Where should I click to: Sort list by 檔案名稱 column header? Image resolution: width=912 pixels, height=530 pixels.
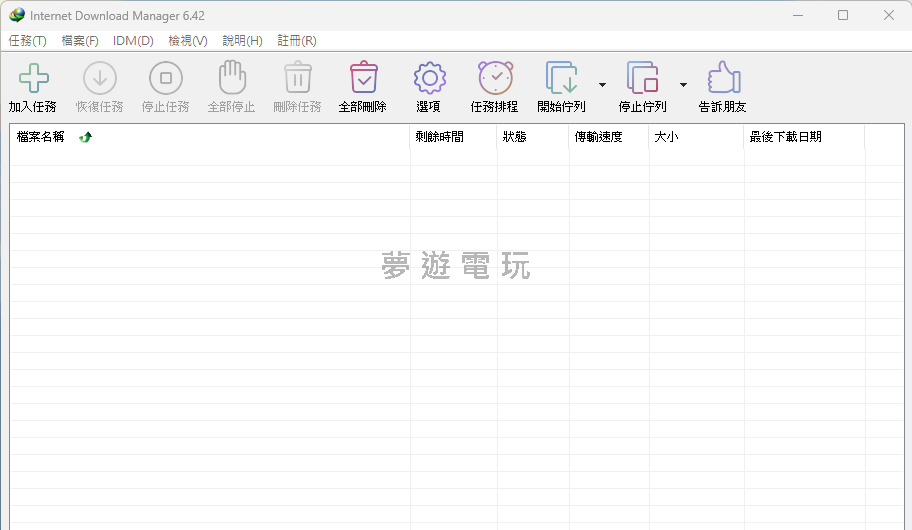[x=41, y=137]
